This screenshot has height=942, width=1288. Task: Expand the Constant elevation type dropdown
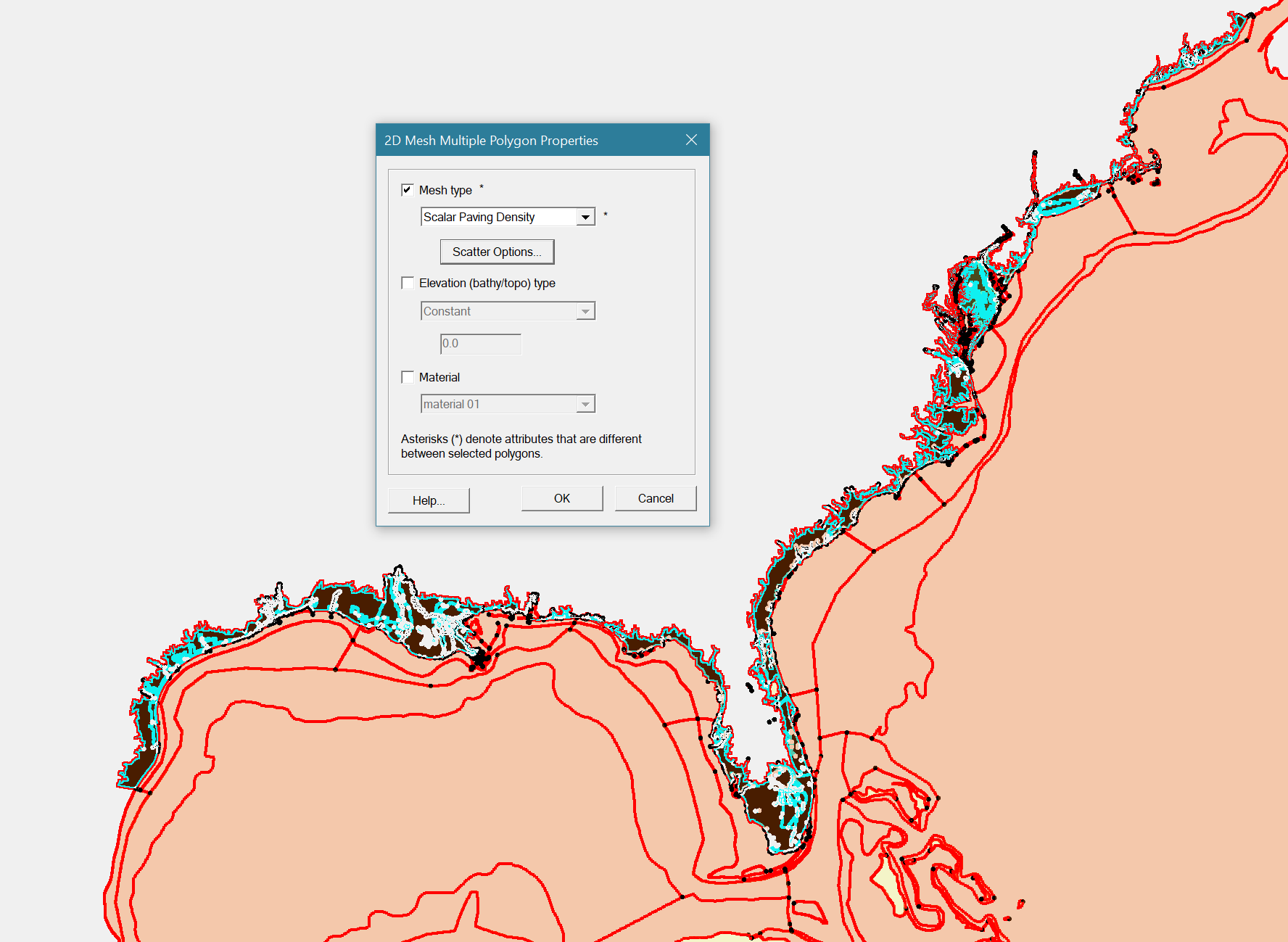[x=585, y=311]
